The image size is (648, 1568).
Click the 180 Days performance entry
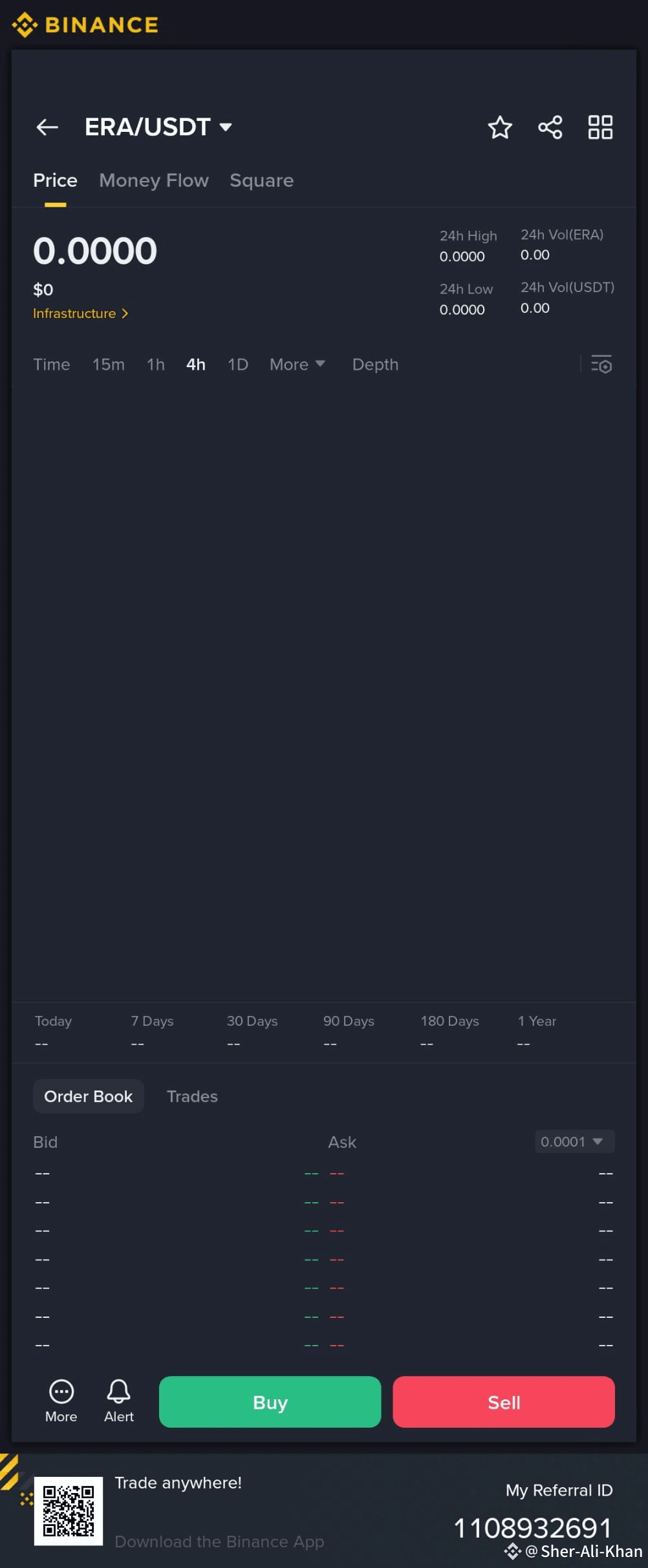[x=450, y=1032]
